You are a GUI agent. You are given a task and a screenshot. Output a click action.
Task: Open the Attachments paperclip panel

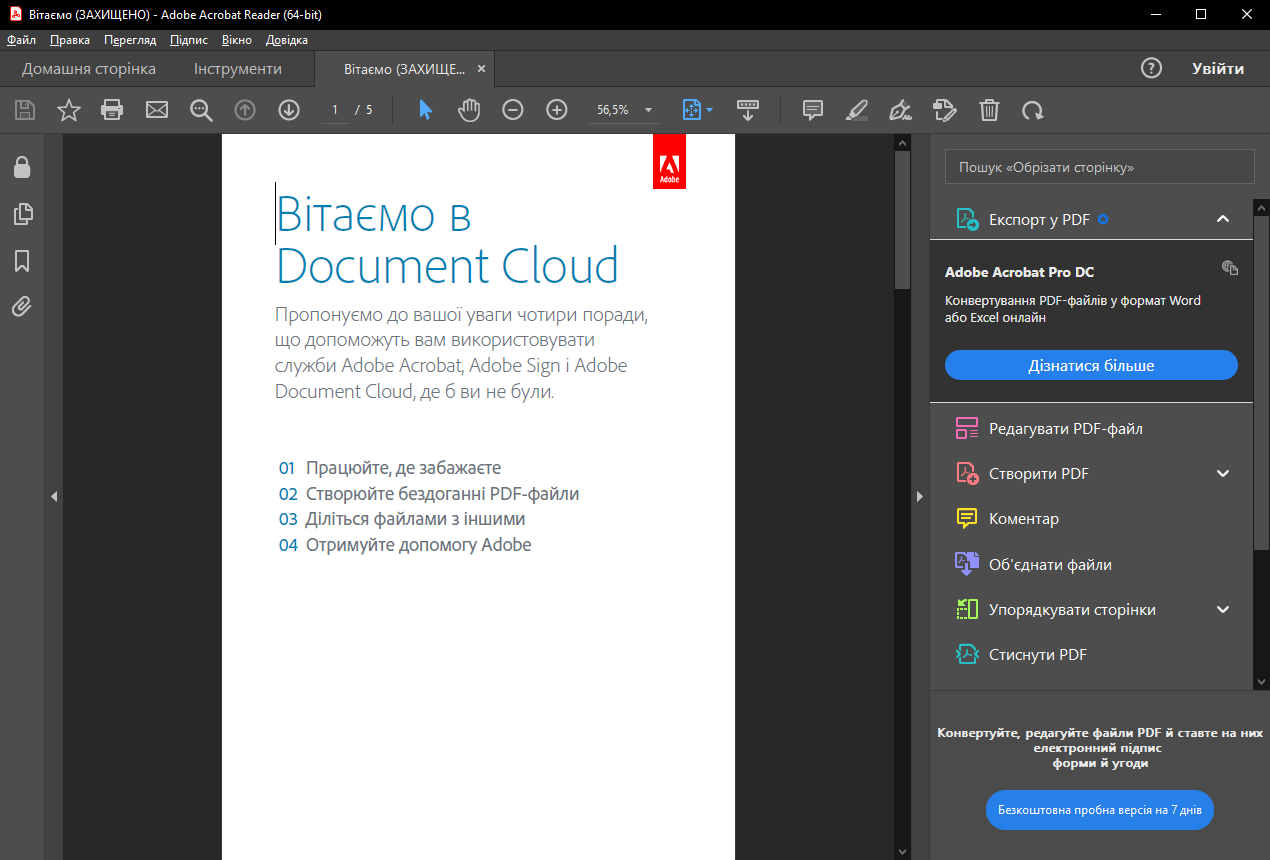point(21,307)
